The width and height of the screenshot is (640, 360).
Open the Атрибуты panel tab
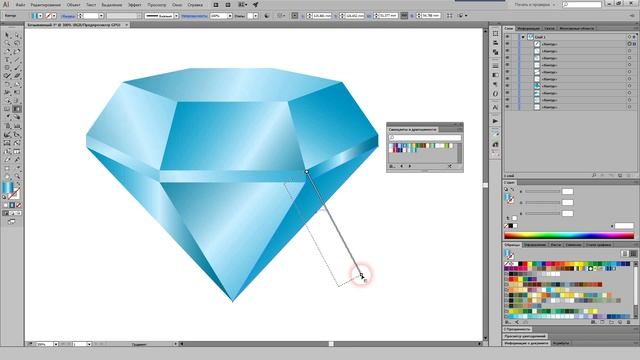[560, 343]
